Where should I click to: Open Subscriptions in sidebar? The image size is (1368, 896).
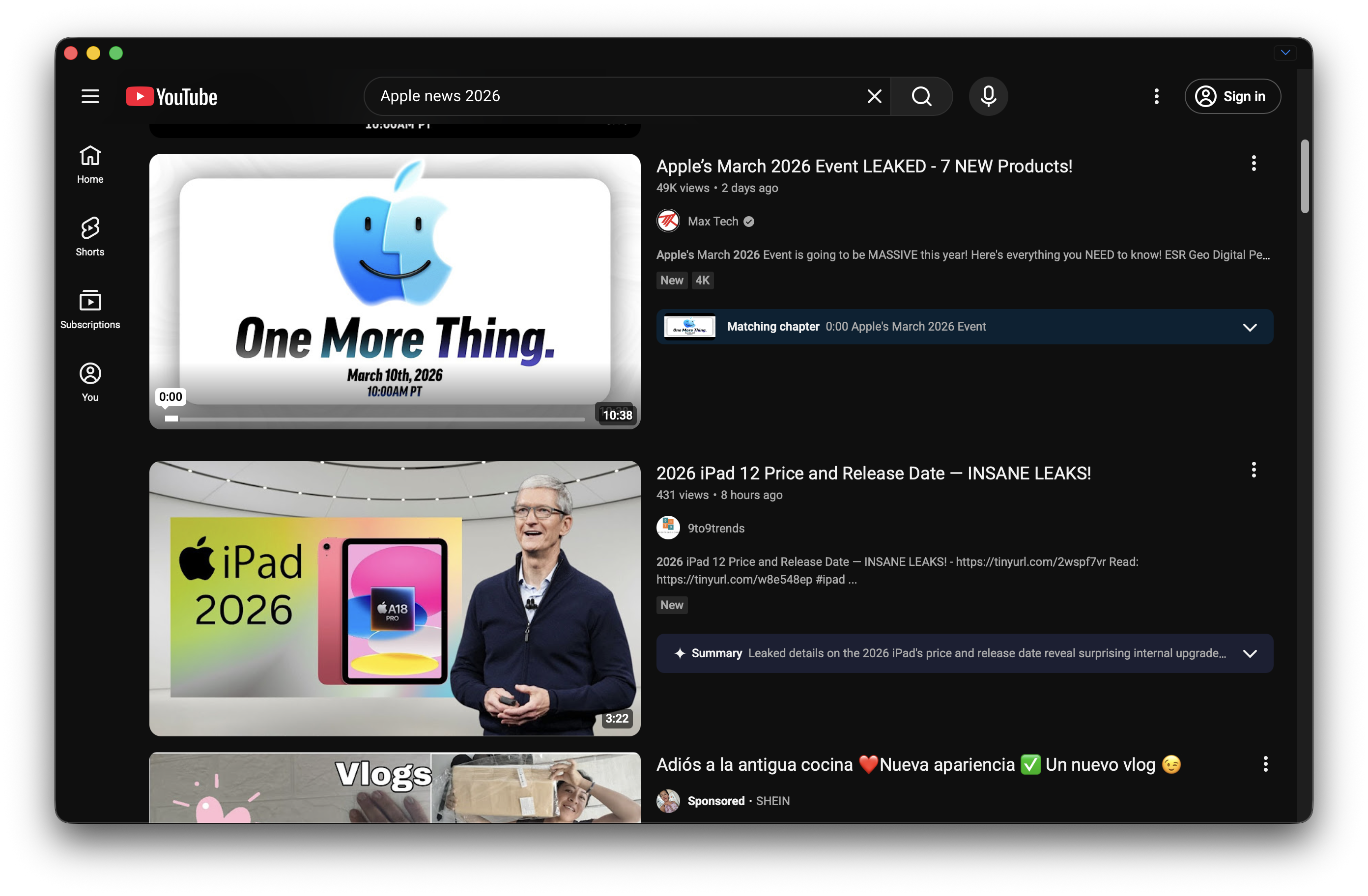coord(90,310)
